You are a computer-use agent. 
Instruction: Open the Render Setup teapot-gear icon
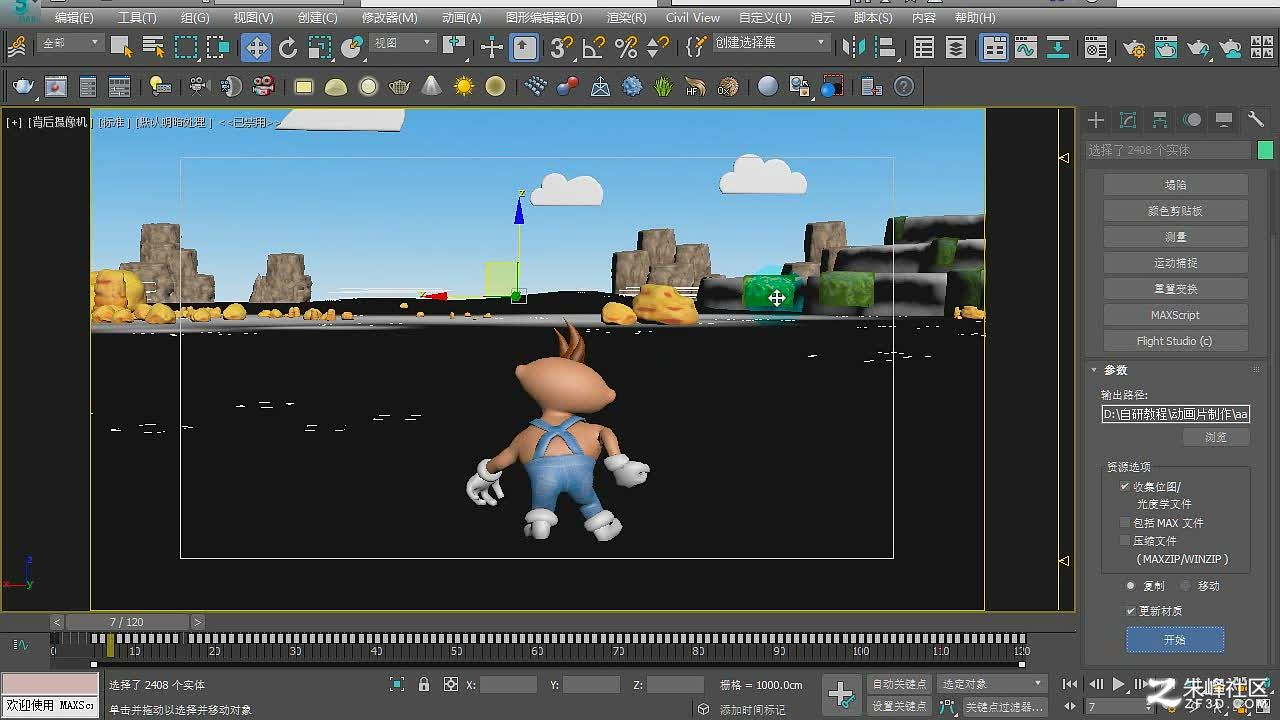(1134, 47)
